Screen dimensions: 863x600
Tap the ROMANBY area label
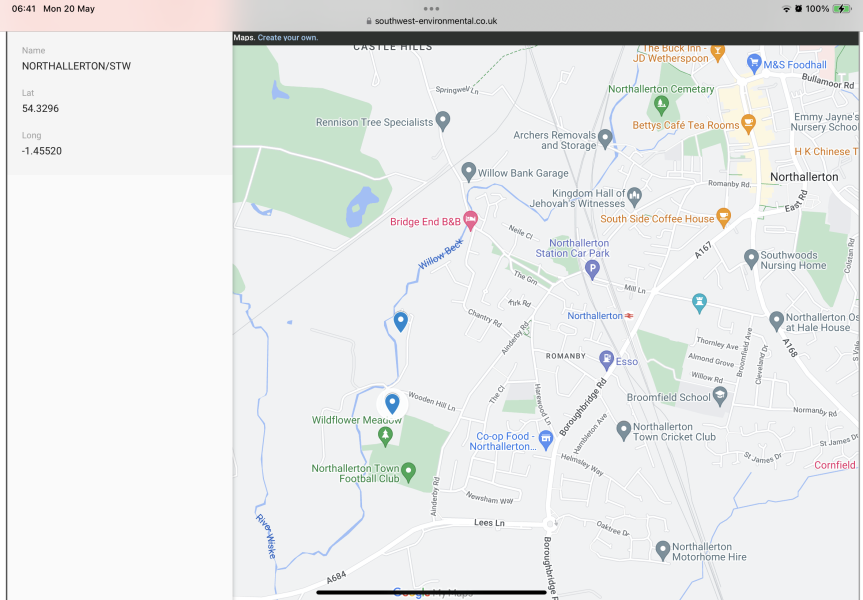(x=566, y=356)
